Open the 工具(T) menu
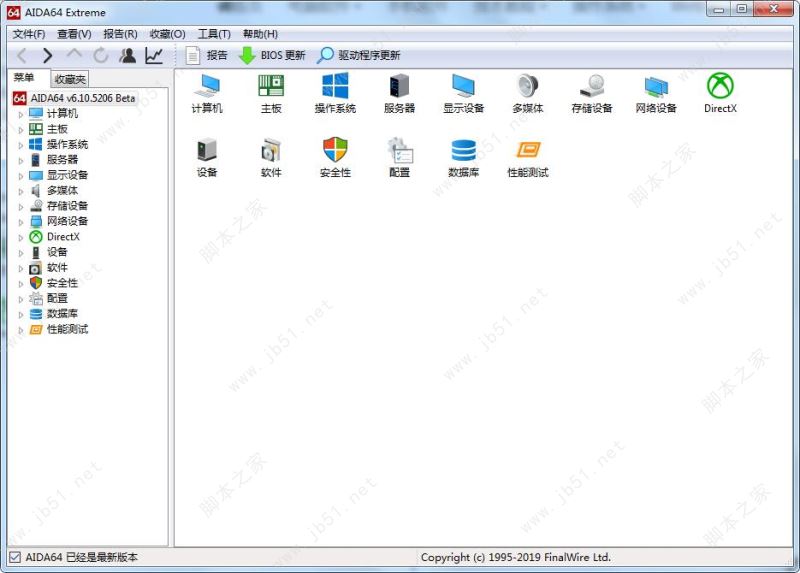Screen dimensions: 800x573 (x=214, y=34)
